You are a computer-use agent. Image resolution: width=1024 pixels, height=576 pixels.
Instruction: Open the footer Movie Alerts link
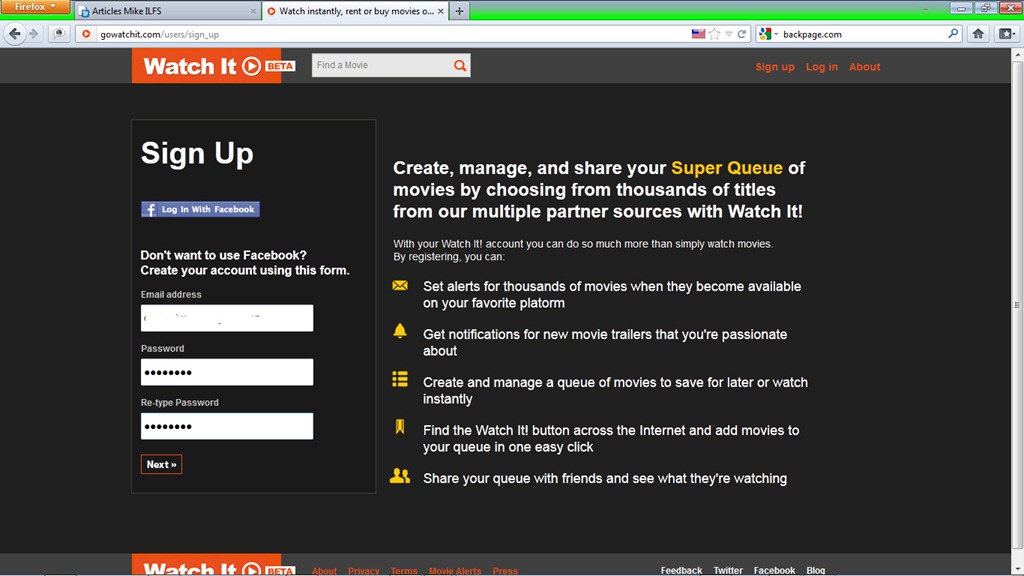[455, 571]
